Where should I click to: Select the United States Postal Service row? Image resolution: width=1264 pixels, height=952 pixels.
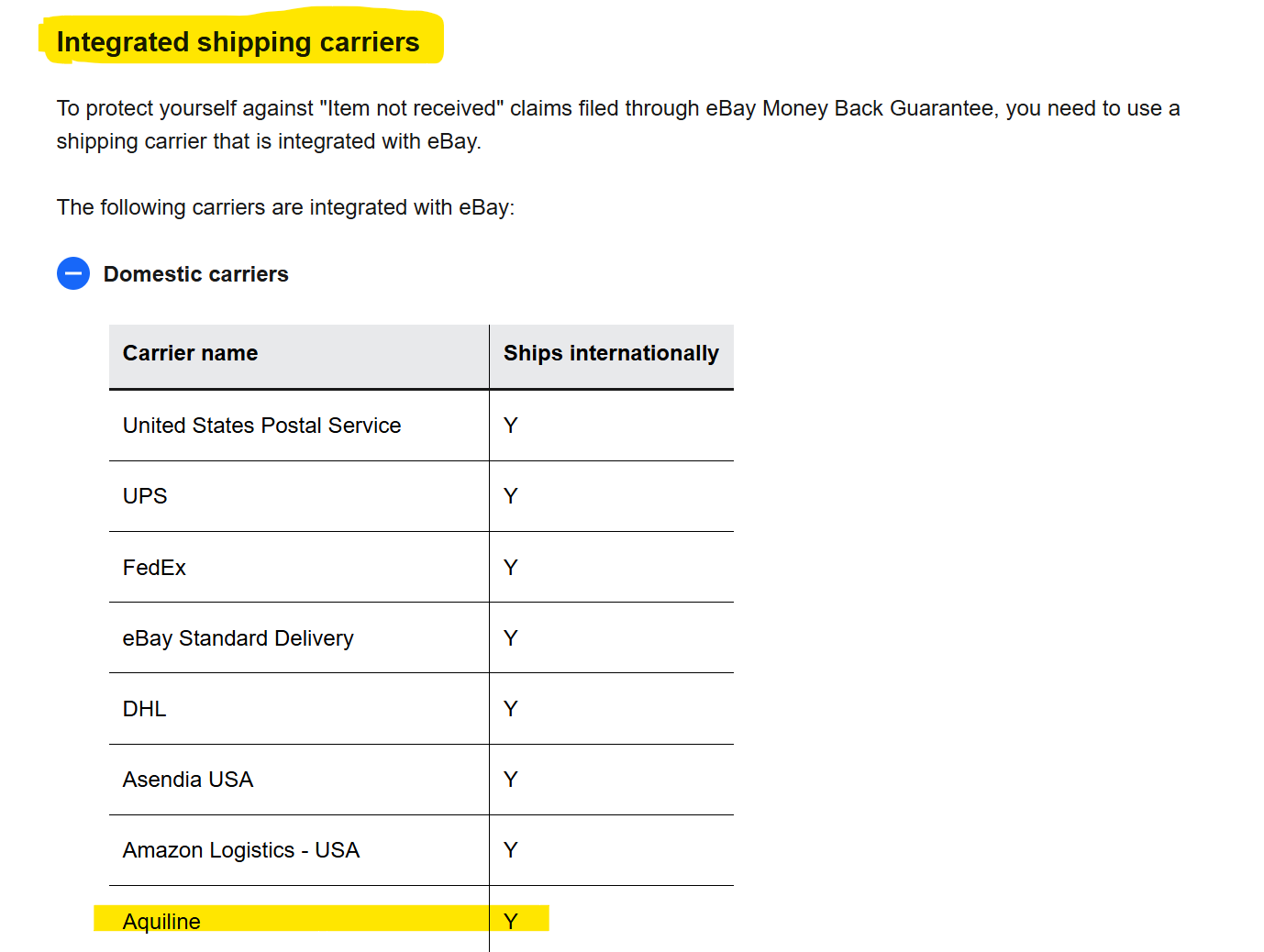[421, 426]
